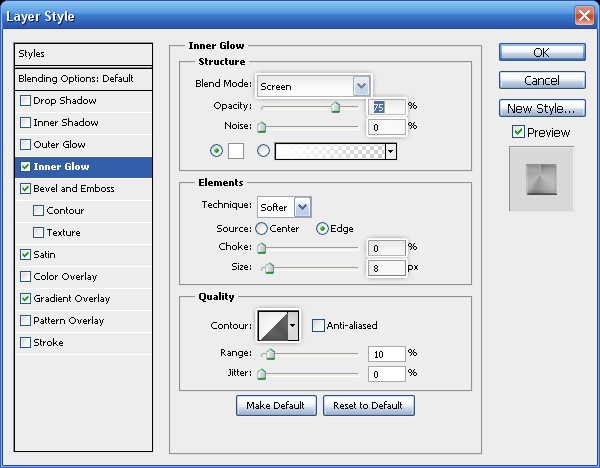Select the gradient glow radio button
Image resolution: width=600 pixels, height=468 pixels.
click(x=264, y=151)
